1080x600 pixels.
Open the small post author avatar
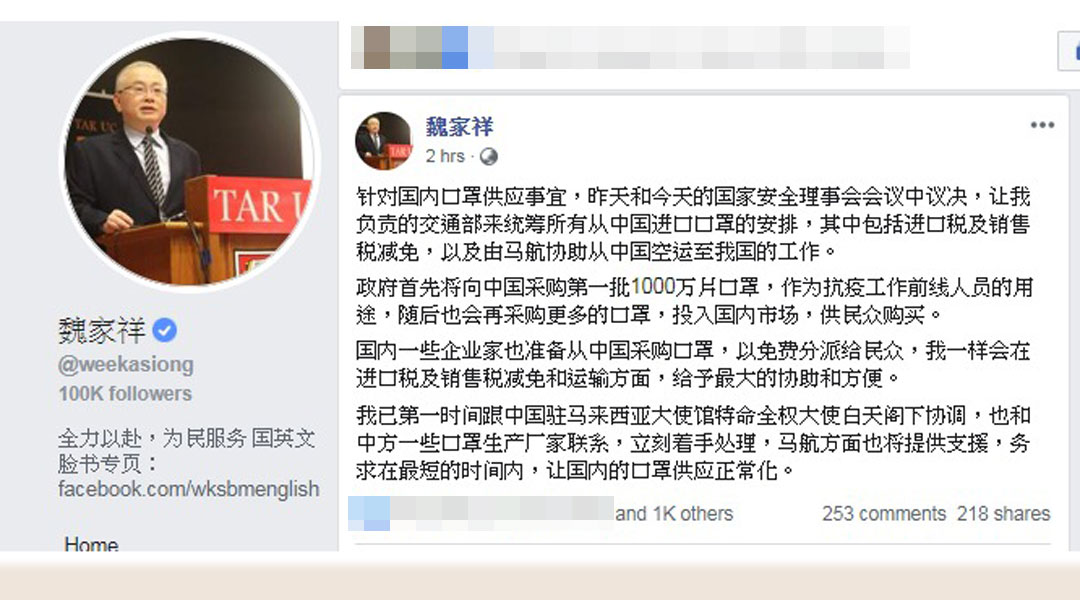click(383, 141)
